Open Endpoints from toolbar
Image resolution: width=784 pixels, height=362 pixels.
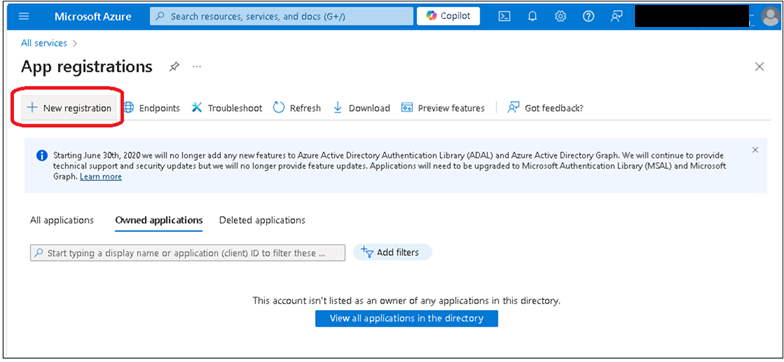click(x=152, y=108)
